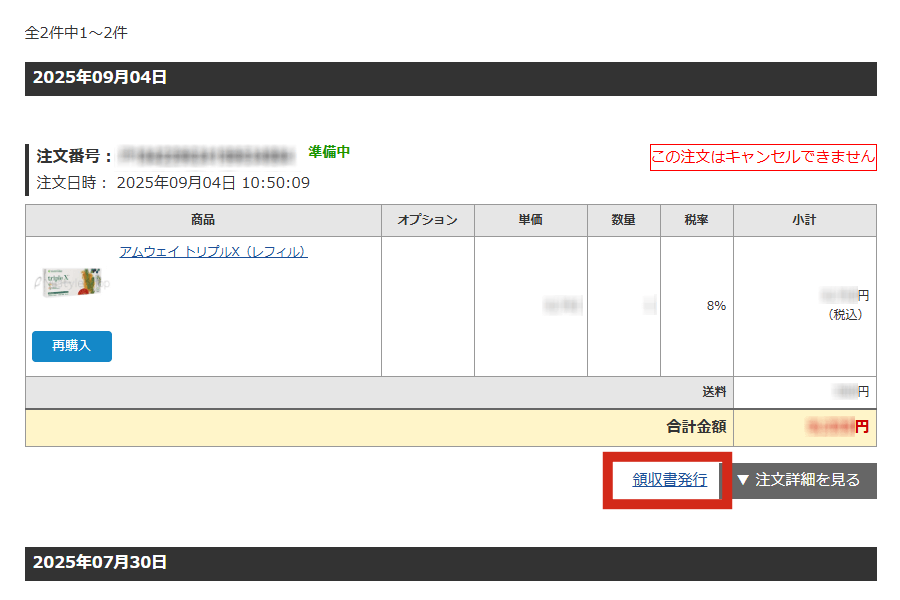Click the 小計 column header
The height and width of the screenshot is (600, 900).
[x=804, y=220]
